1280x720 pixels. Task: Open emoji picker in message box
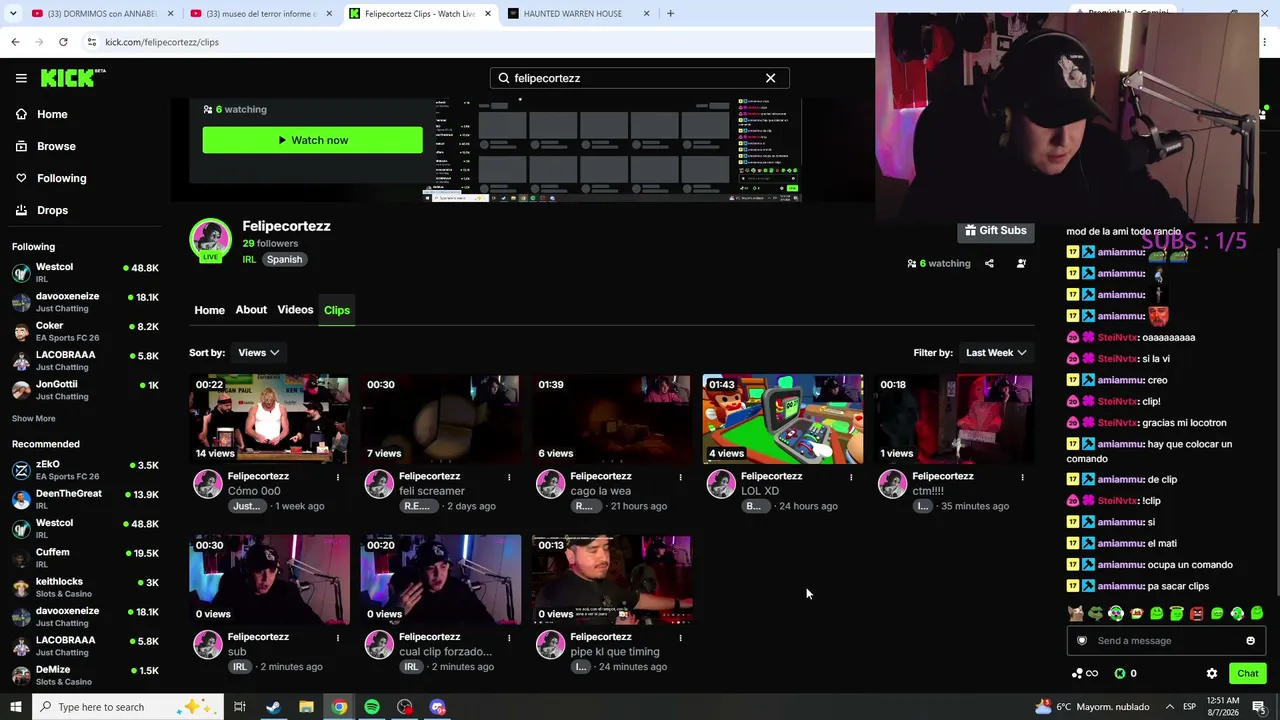(1250, 641)
